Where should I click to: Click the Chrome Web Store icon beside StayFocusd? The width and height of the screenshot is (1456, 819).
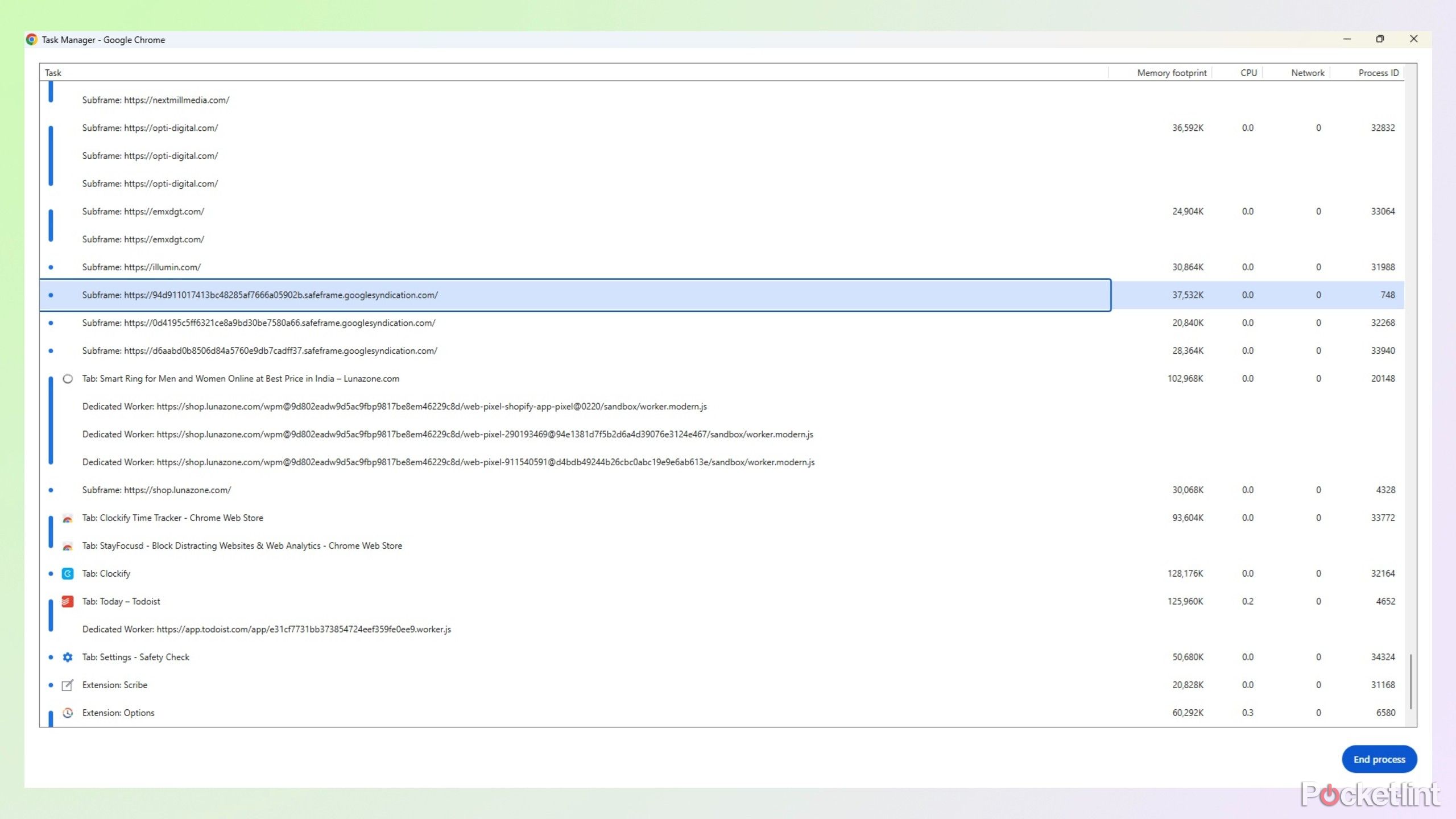67,546
